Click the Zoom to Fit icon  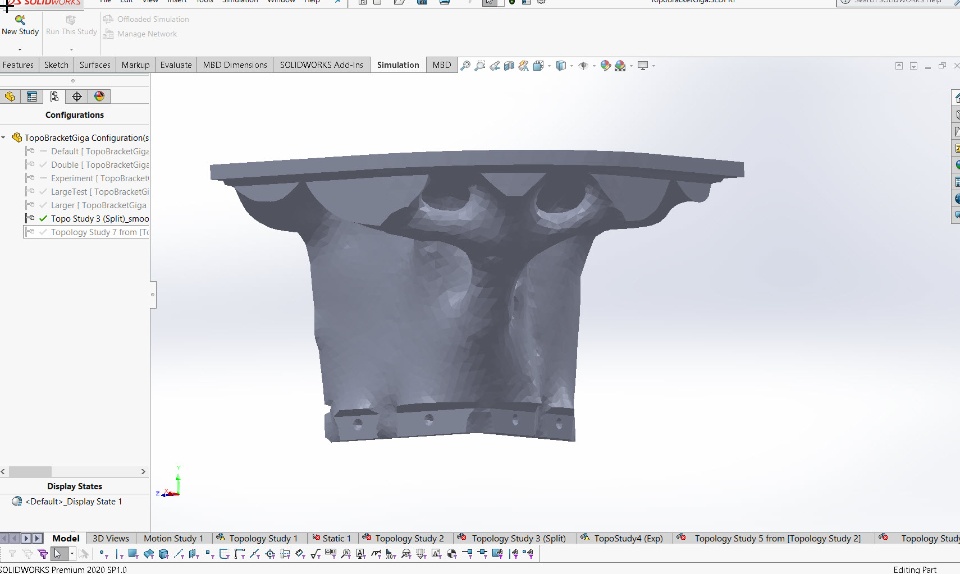pos(465,65)
